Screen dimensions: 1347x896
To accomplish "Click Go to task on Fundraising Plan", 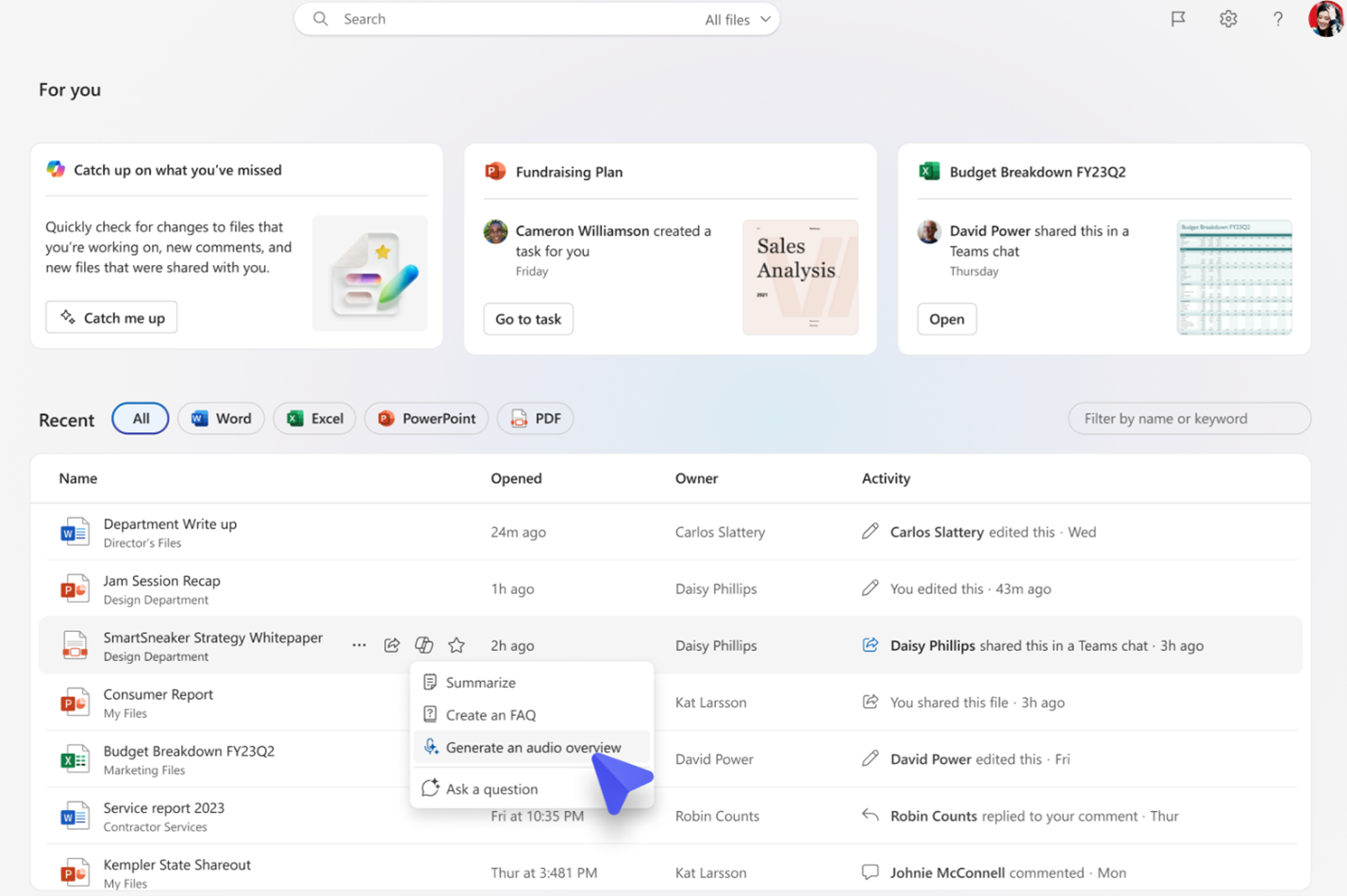I will point(528,319).
